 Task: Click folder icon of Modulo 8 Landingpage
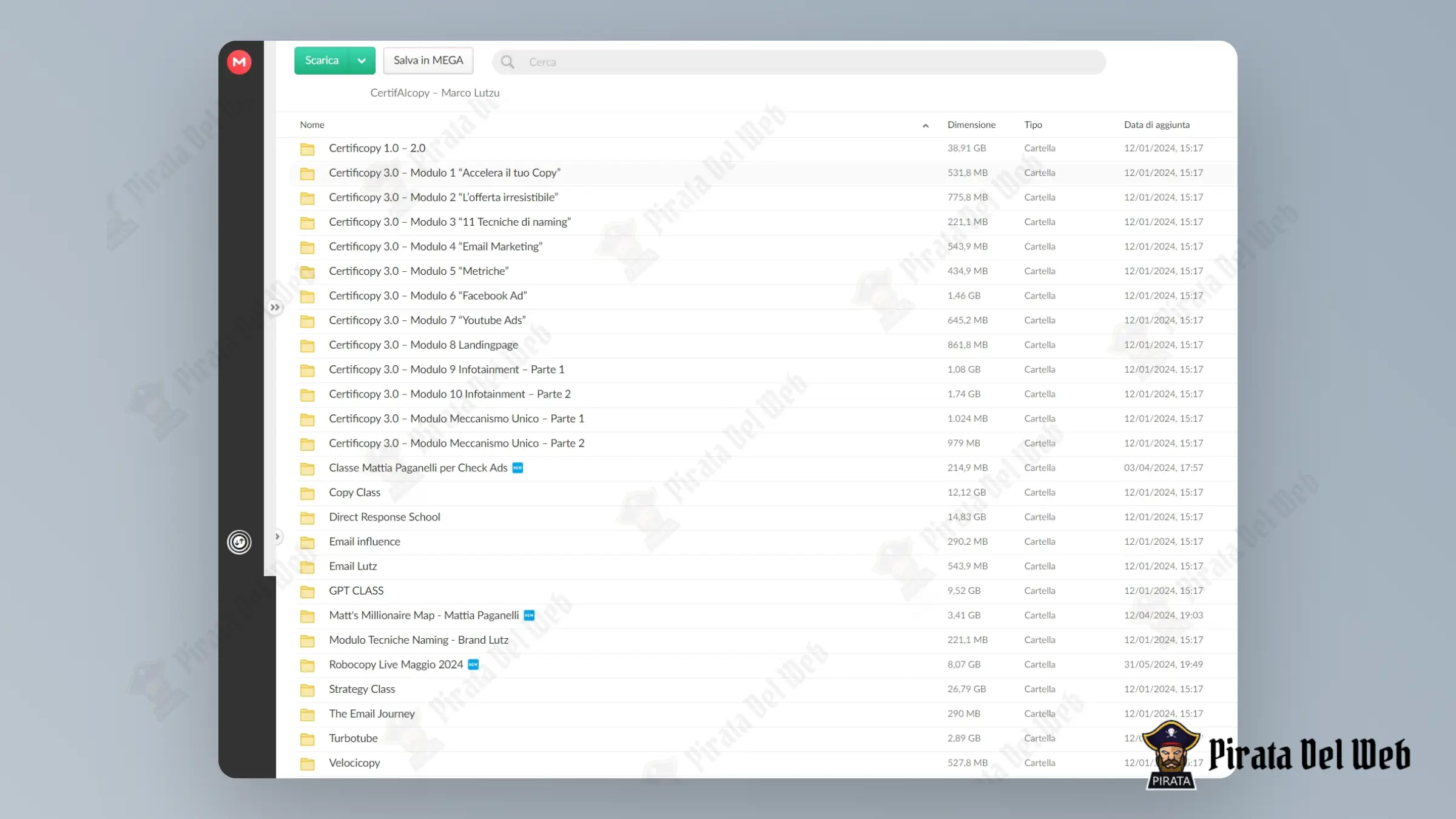[308, 345]
